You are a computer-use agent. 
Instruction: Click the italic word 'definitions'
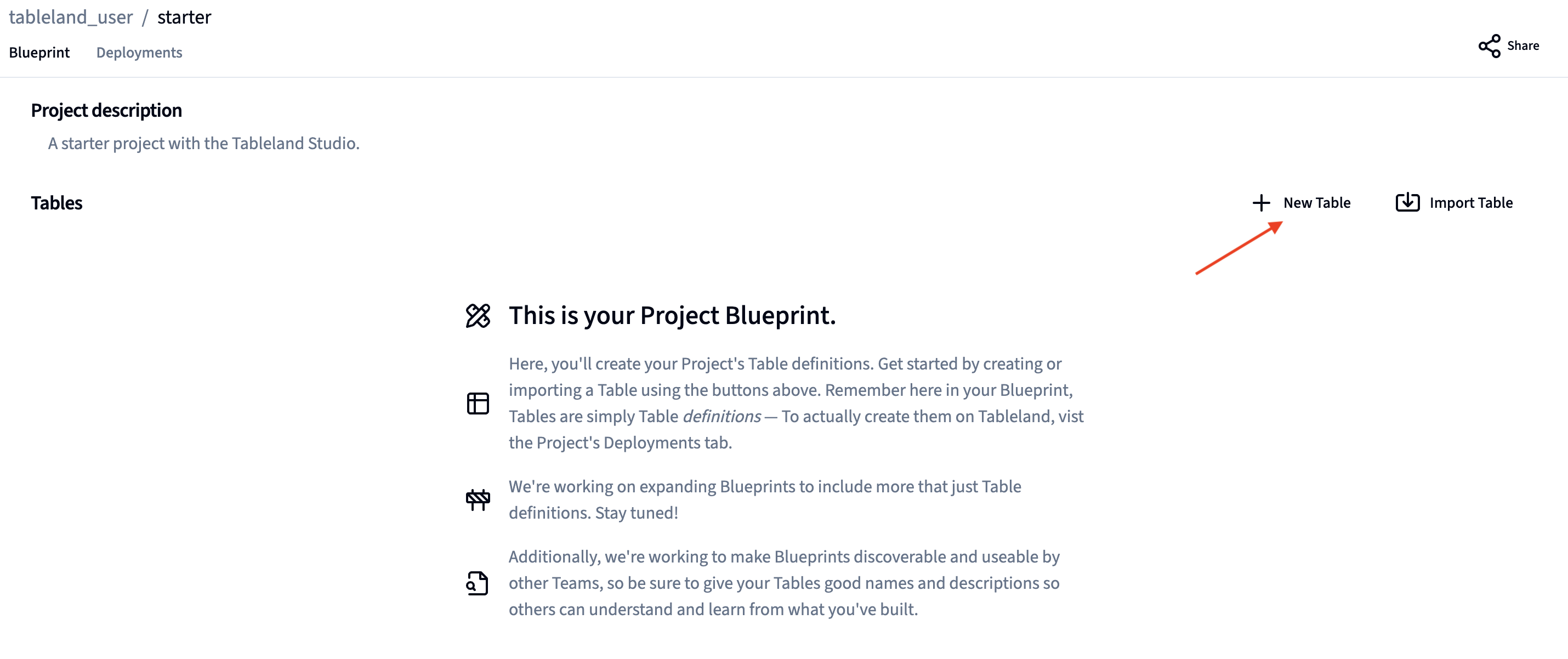click(721, 417)
